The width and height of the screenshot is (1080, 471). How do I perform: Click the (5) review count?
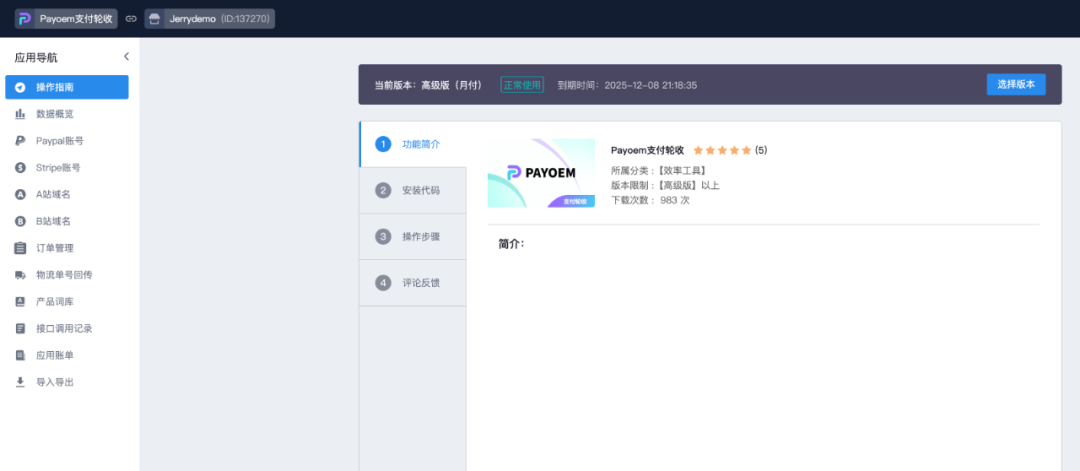761,150
